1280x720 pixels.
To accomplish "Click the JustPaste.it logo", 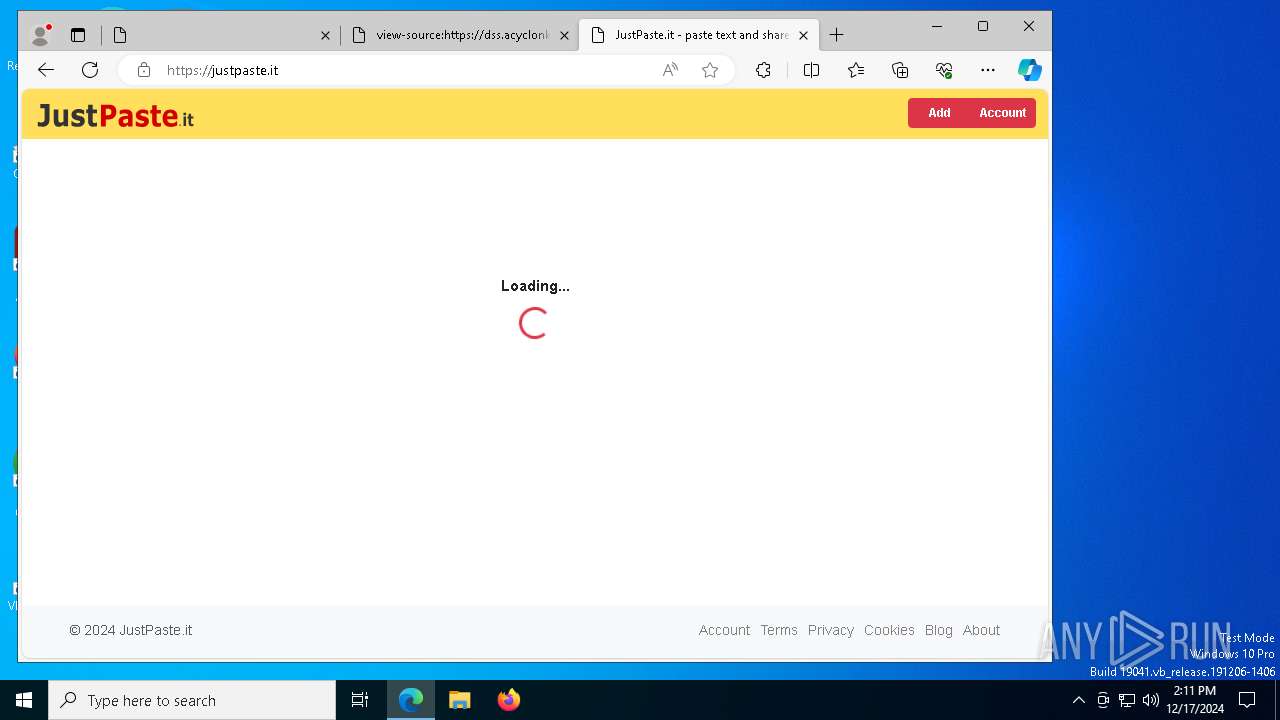I will click(115, 116).
